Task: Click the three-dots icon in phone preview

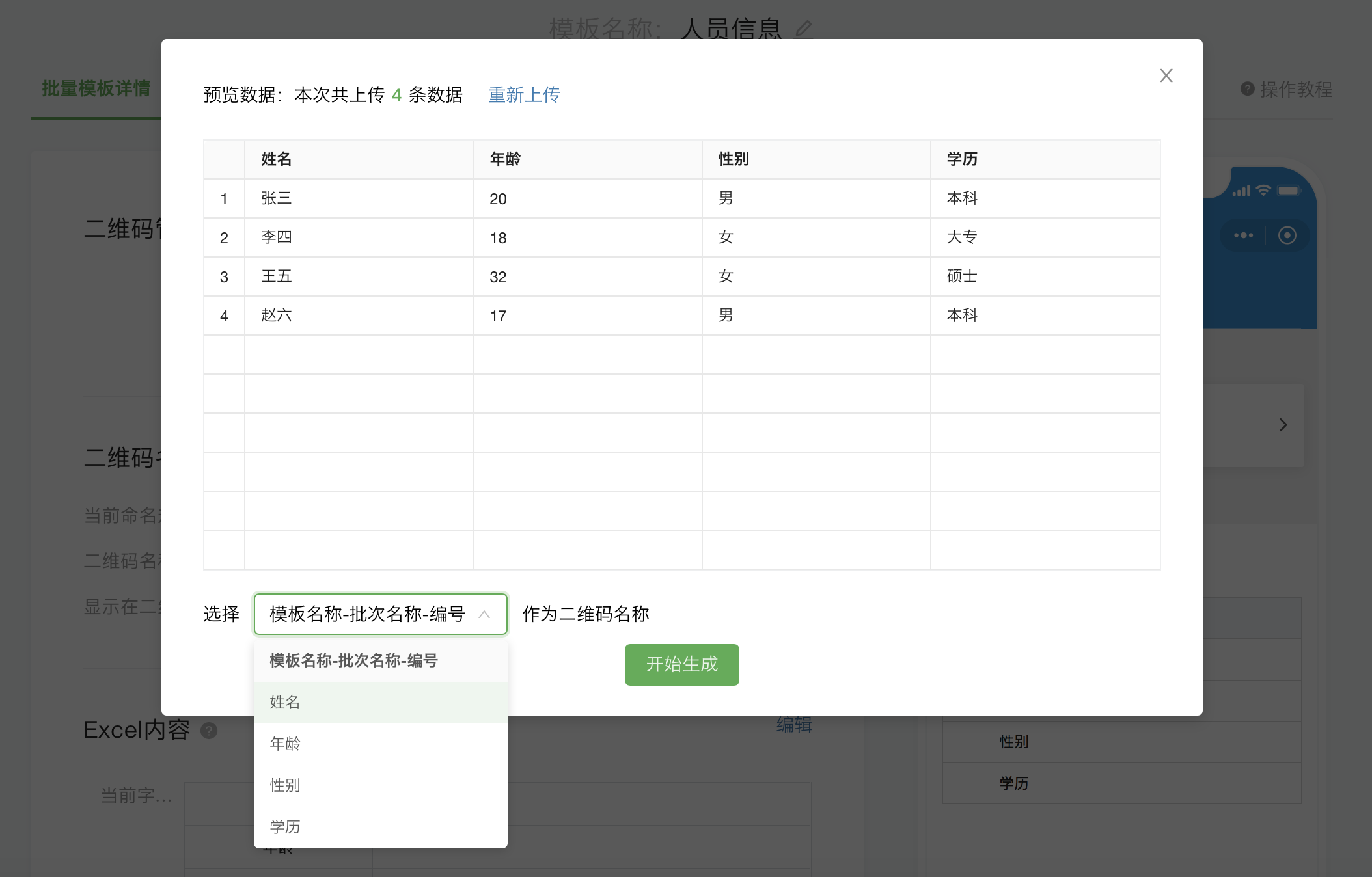Action: pos(1243,236)
